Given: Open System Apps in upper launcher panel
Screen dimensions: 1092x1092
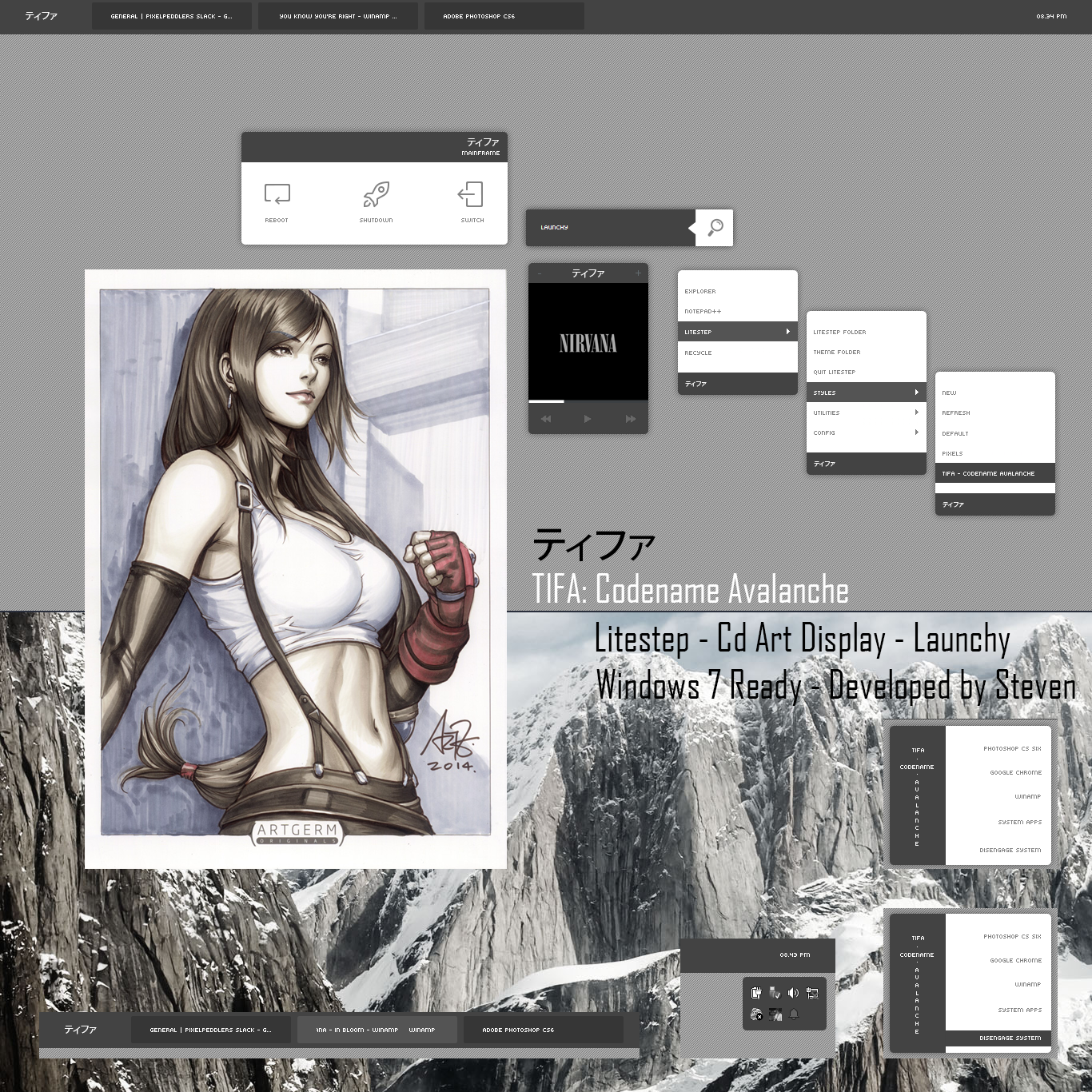Looking at the screenshot, I should (1020, 822).
